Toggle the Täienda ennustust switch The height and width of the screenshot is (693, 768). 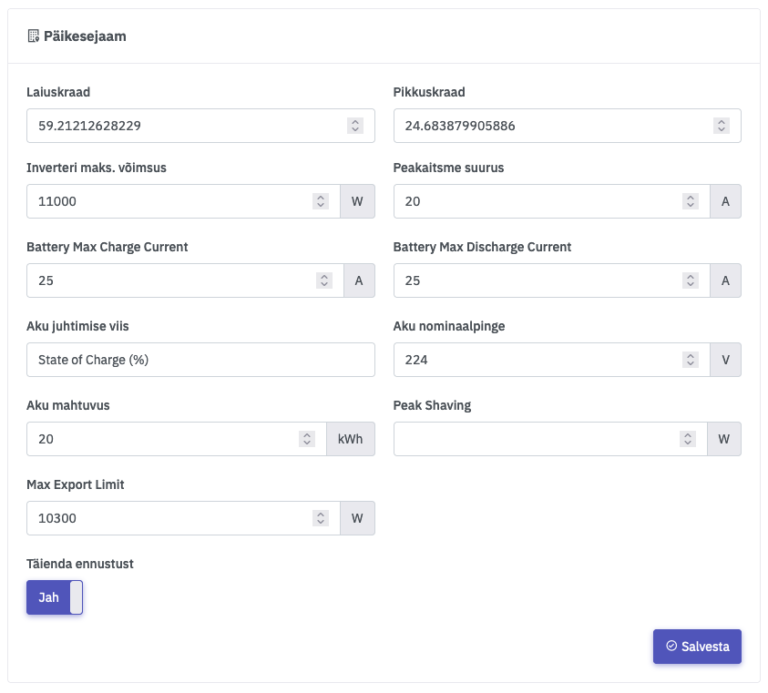(x=55, y=598)
